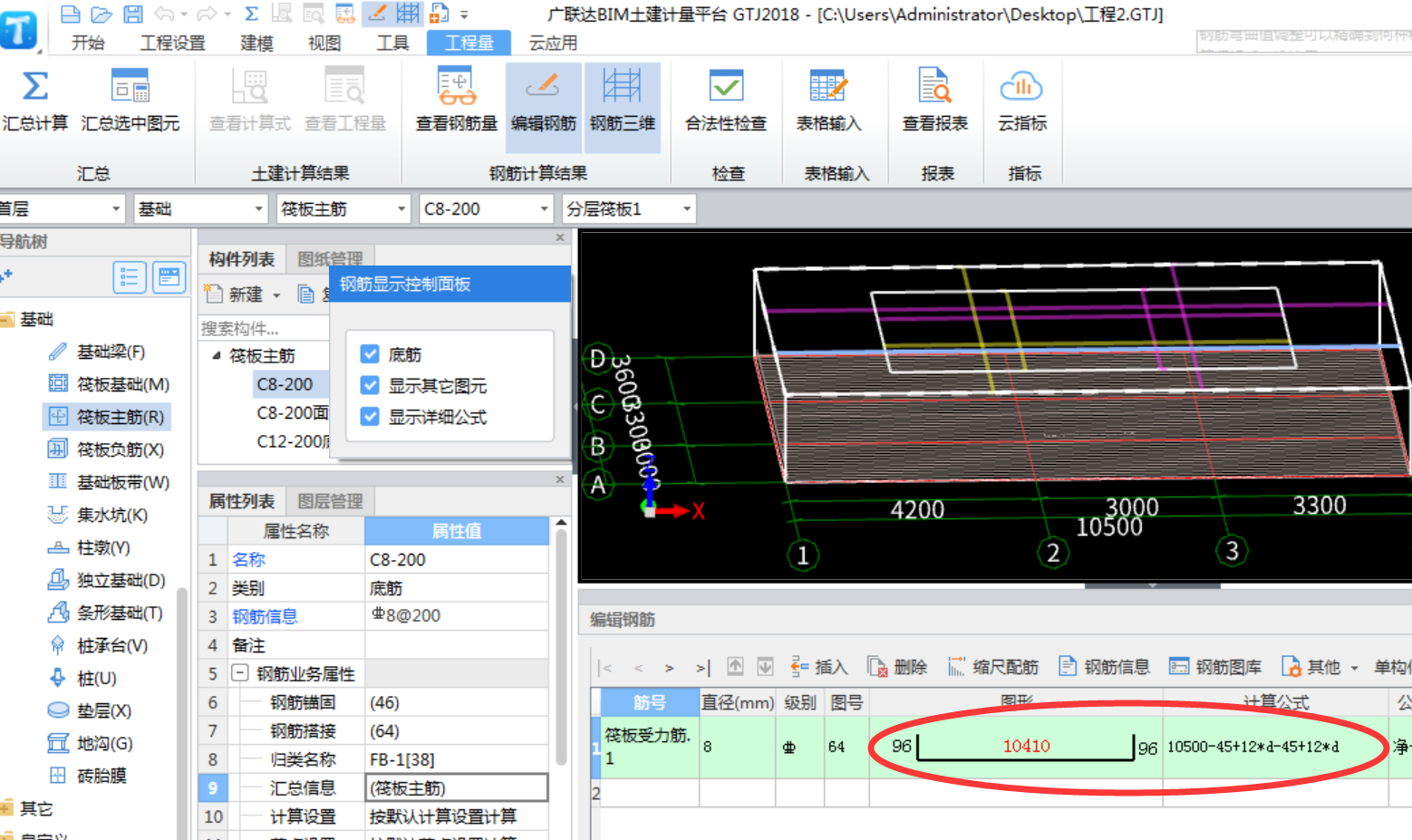Click the small sigma icon in quick access toolbar
The height and width of the screenshot is (840, 1412).
pos(252,14)
